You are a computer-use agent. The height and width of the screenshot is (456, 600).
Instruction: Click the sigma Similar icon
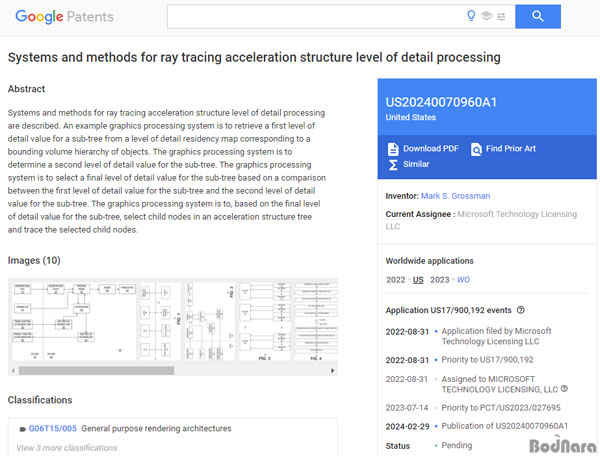[x=393, y=164]
